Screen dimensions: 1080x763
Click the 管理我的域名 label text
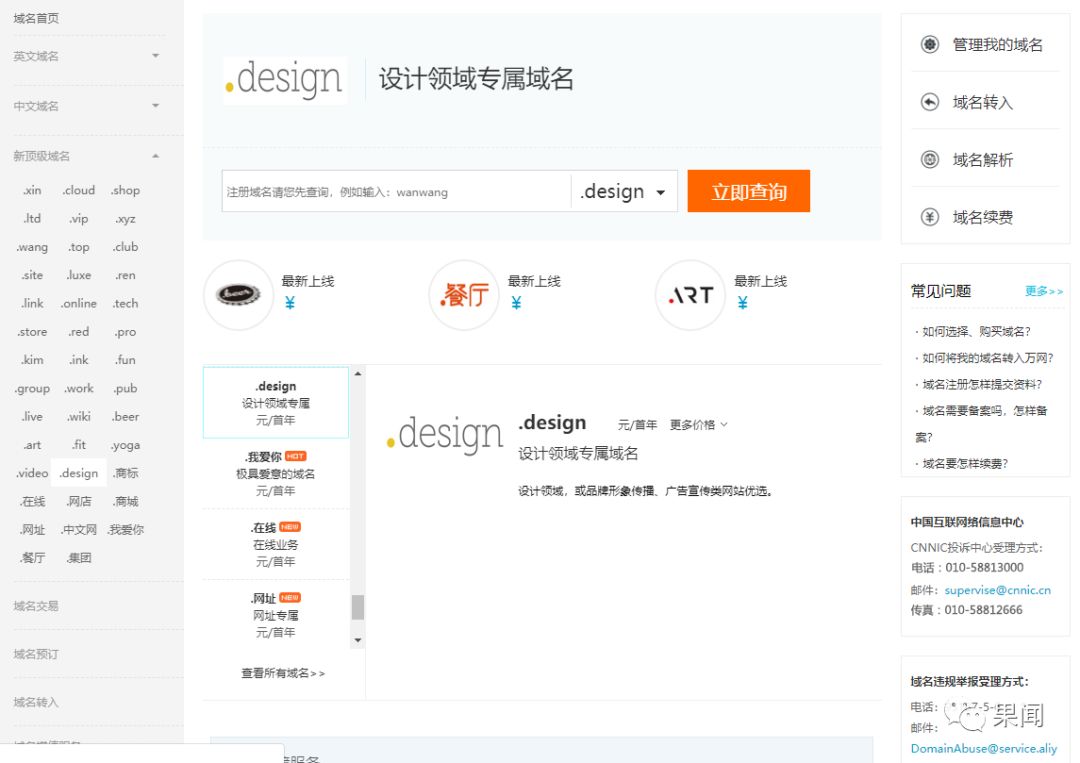click(997, 45)
